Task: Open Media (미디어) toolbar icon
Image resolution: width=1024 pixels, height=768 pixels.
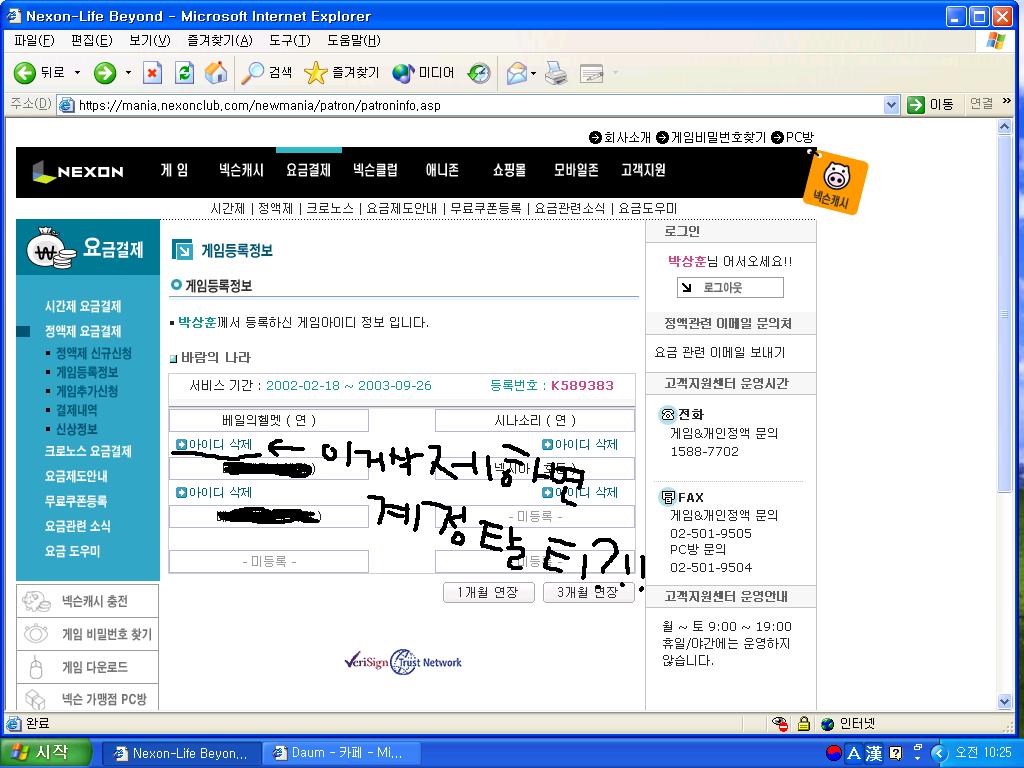Action: [403, 72]
